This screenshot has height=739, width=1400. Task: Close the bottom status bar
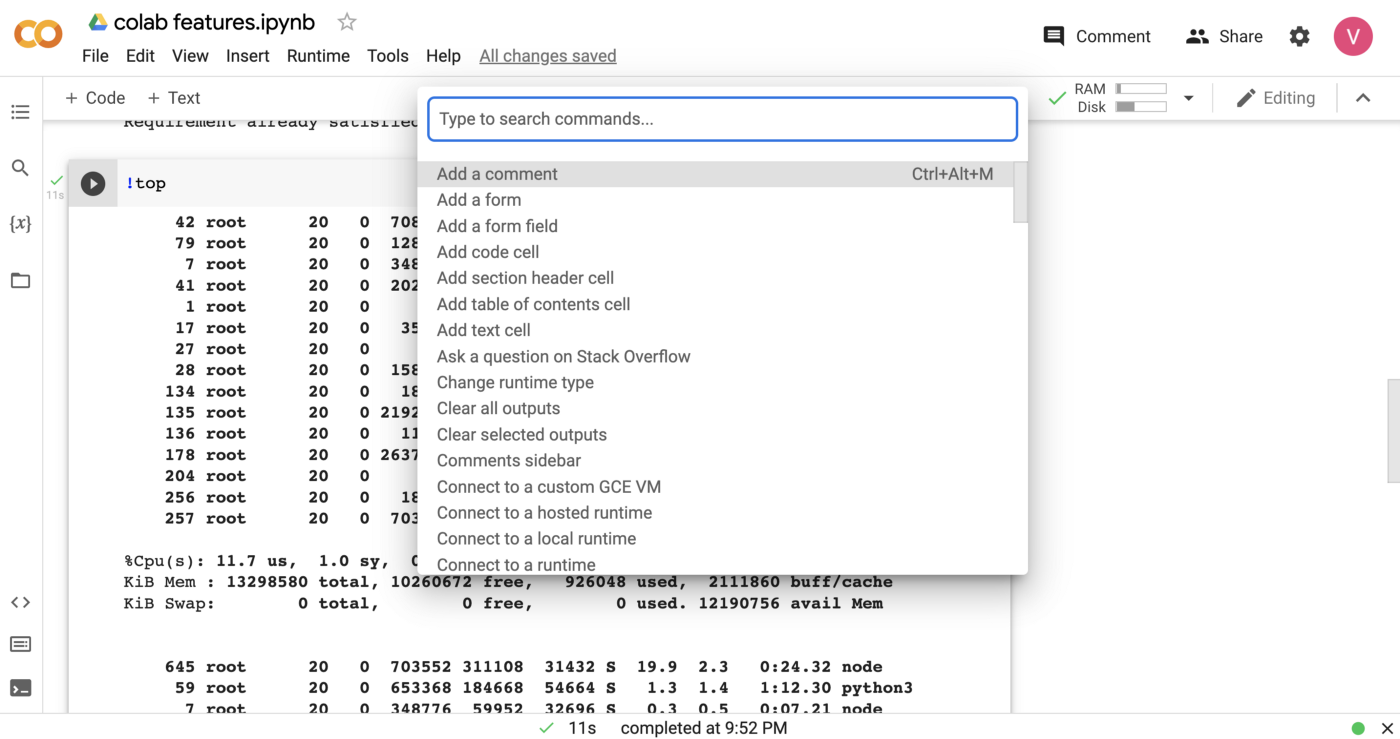[x=1387, y=728]
